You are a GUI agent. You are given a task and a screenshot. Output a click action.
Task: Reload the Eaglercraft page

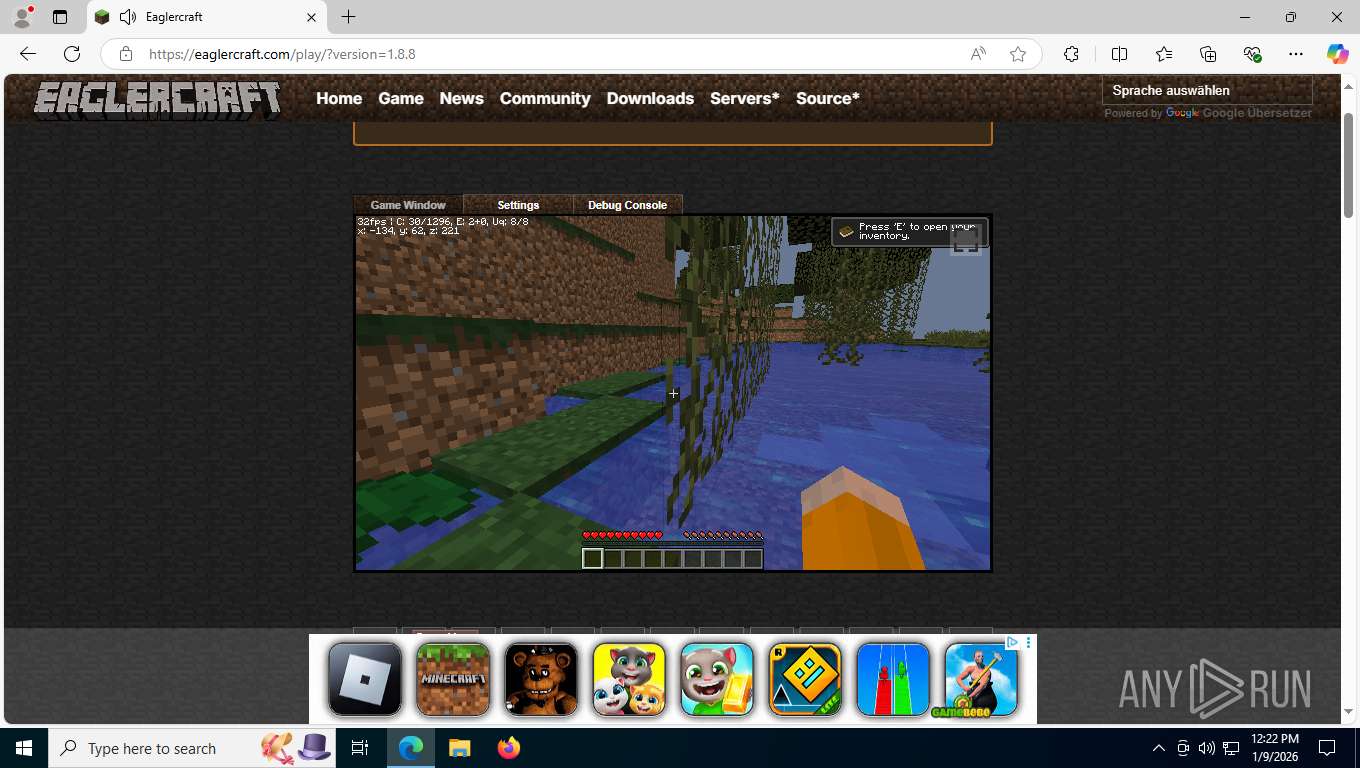72,54
